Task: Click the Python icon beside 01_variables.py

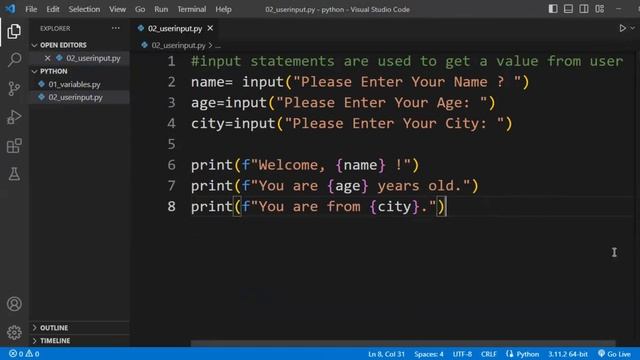Action: pyautogui.click(x=41, y=84)
